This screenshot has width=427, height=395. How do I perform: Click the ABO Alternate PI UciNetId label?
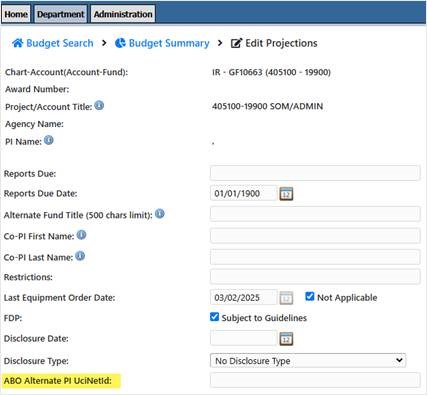58,381
